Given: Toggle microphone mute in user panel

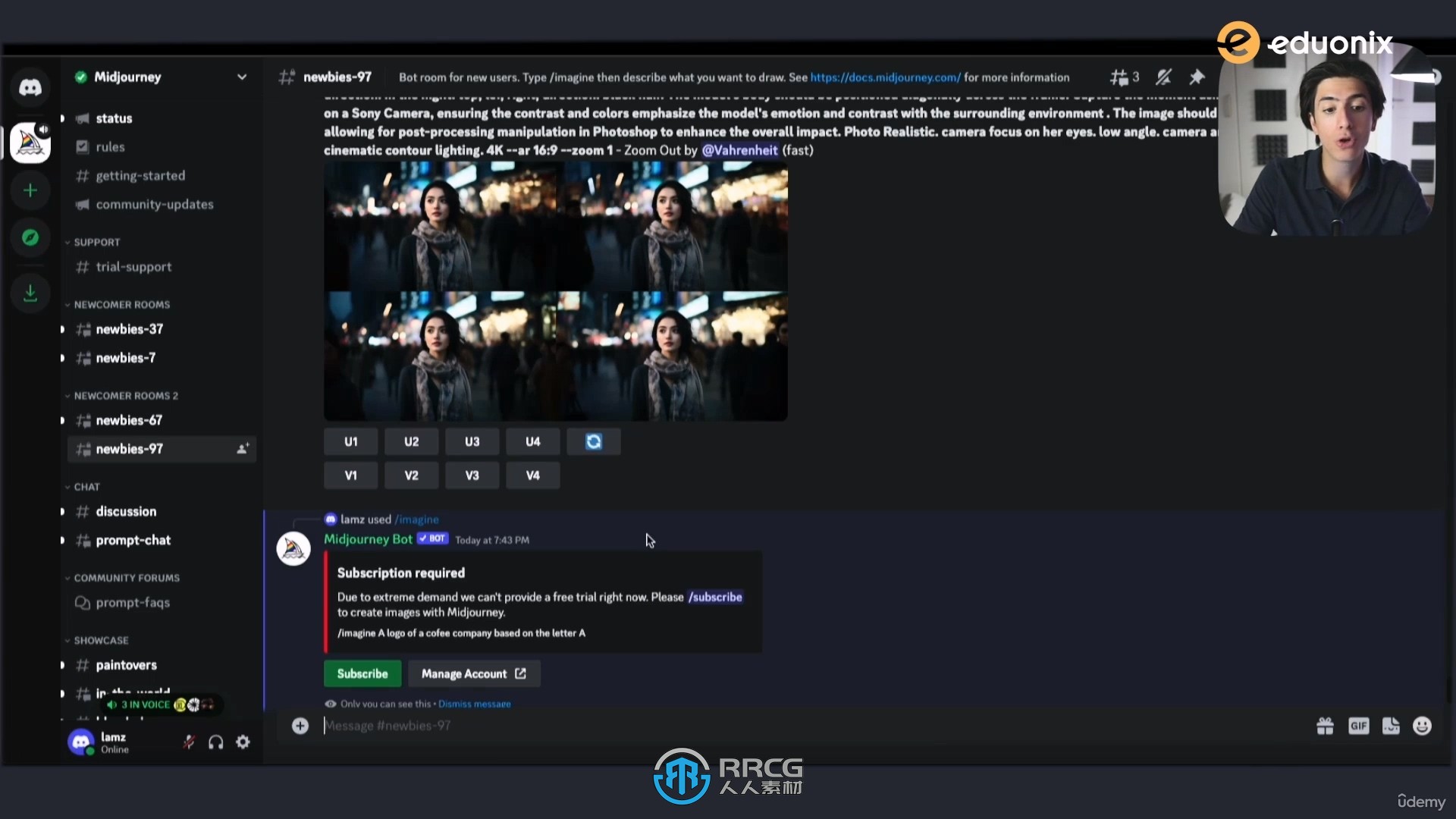Looking at the screenshot, I should point(189,742).
